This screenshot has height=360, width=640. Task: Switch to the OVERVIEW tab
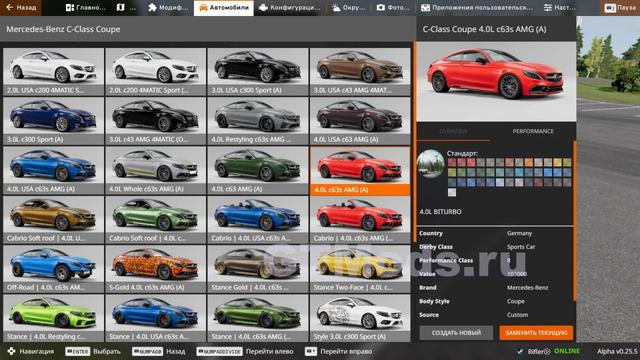click(x=453, y=131)
